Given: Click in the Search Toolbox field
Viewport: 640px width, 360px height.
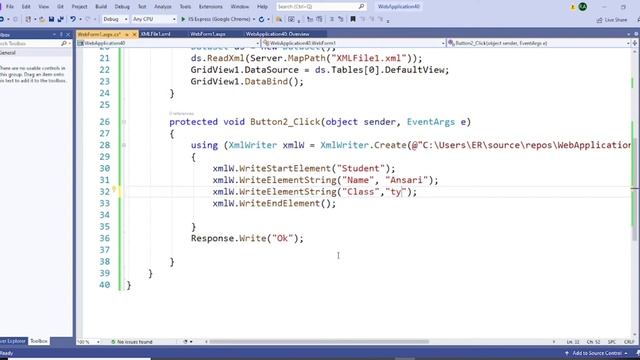Looking at the screenshot, I should 30,43.
